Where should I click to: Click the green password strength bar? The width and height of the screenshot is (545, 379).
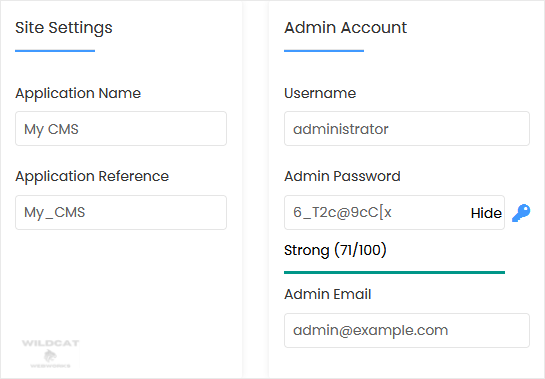pyautogui.click(x=394, y=272)
